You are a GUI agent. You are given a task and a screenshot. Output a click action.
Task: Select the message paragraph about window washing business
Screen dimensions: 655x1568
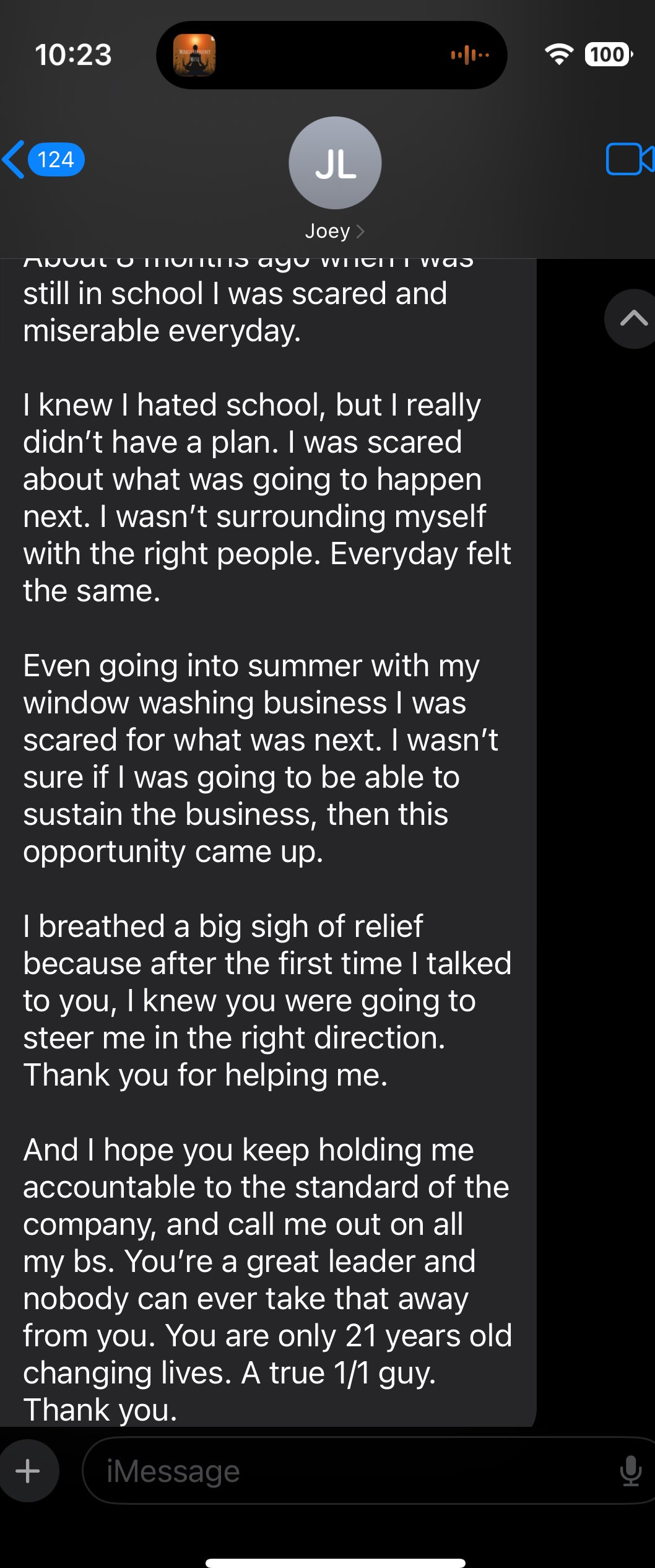click(x=261, y=759)
